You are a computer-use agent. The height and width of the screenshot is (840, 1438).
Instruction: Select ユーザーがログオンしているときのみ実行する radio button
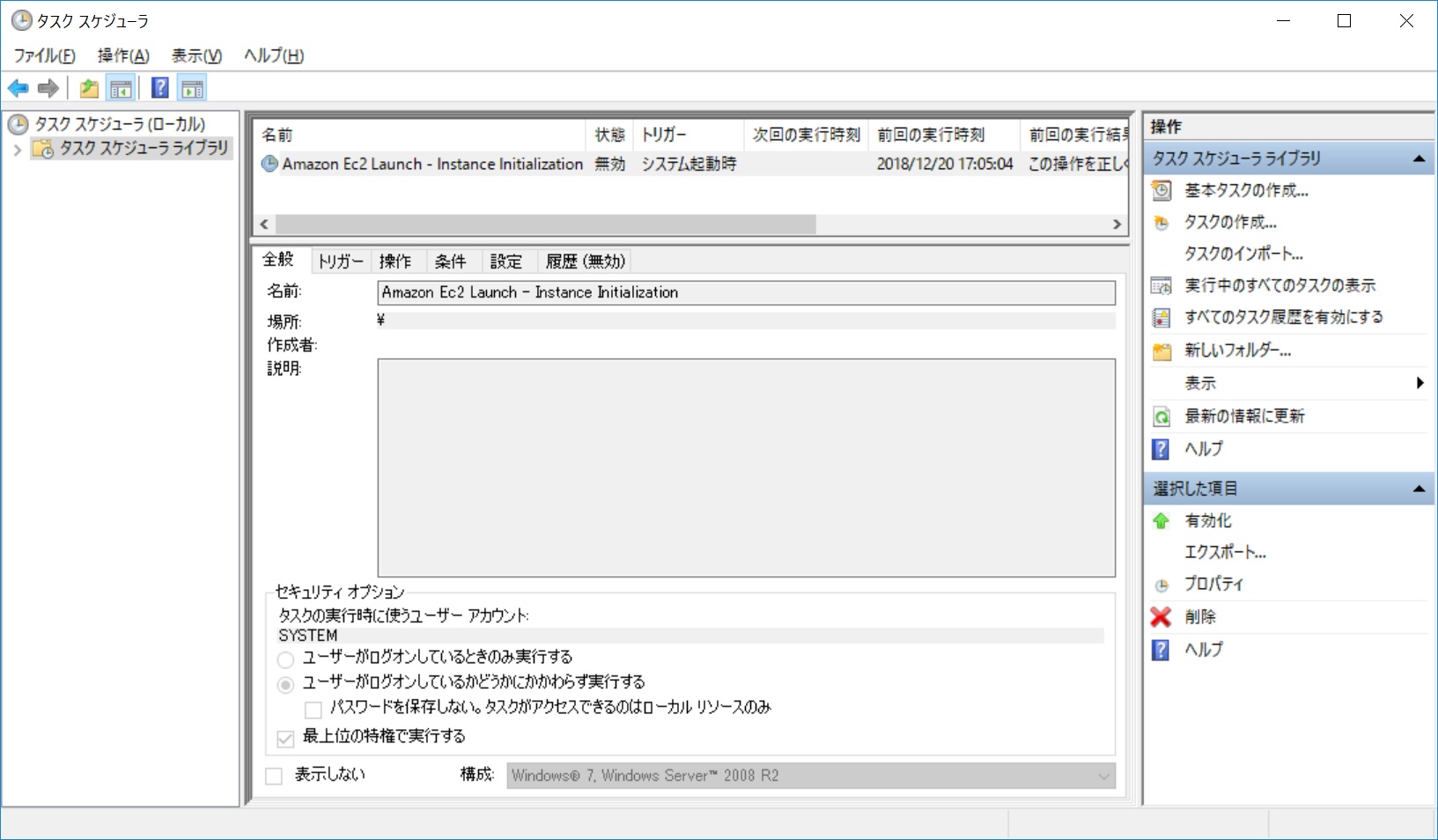285,659
